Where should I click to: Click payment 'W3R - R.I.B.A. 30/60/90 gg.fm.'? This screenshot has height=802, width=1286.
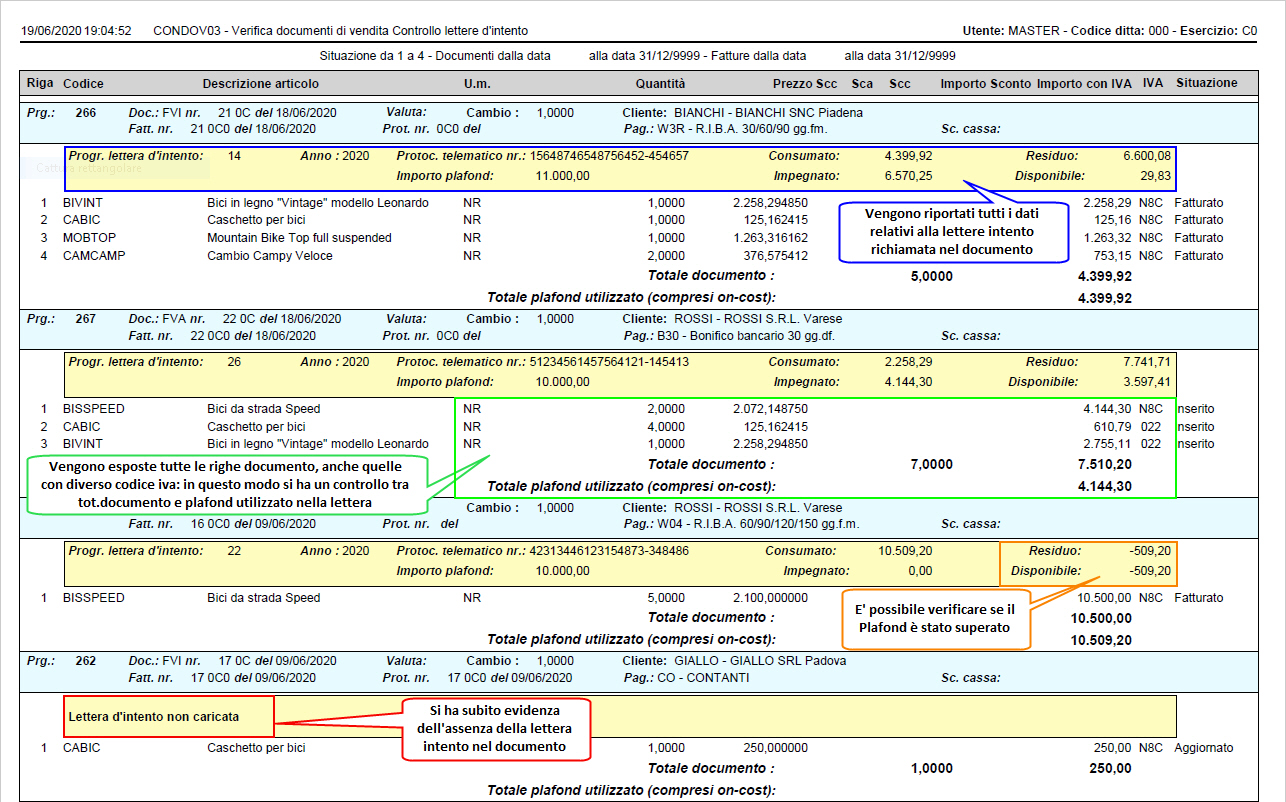point(741,129)
